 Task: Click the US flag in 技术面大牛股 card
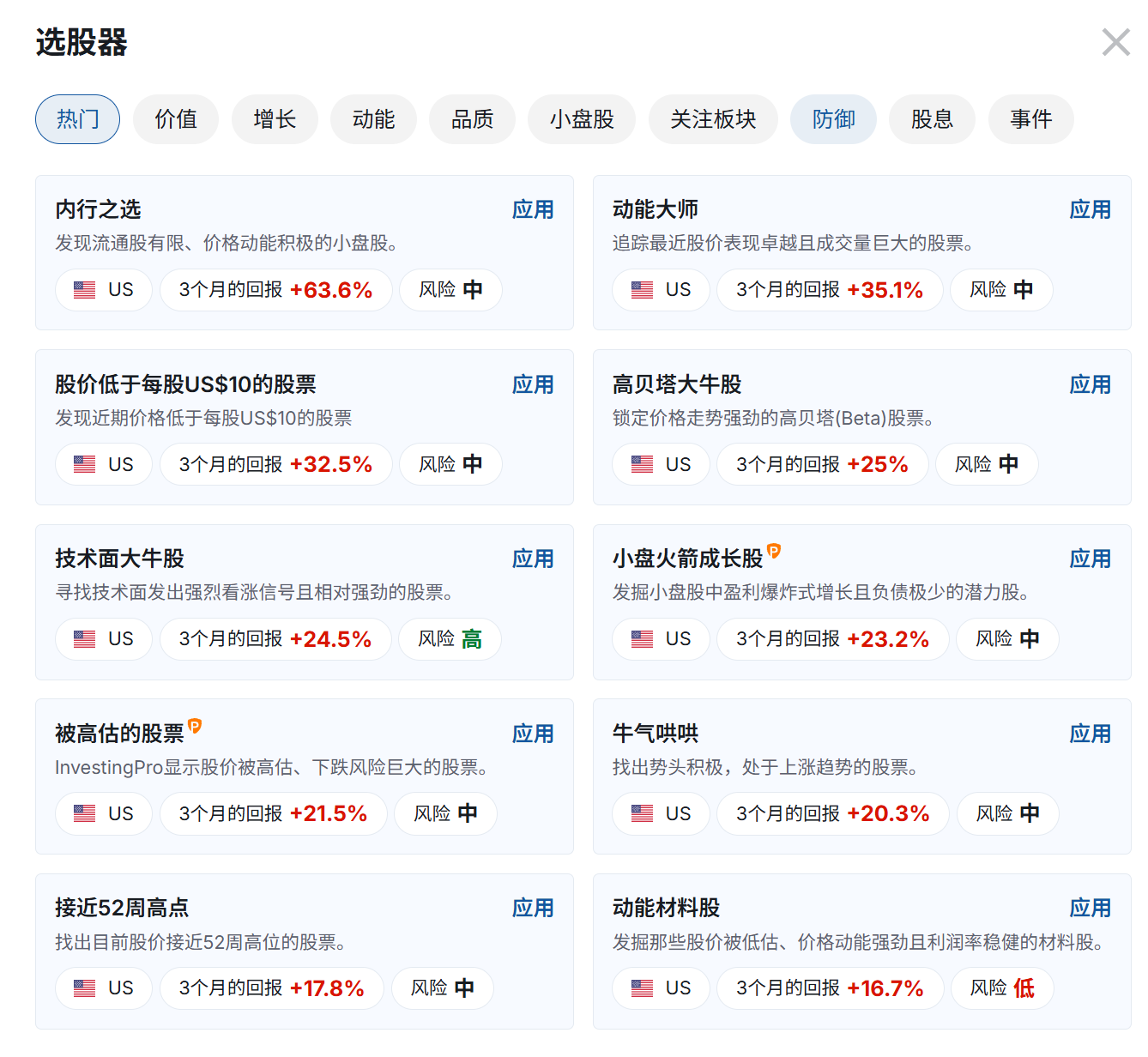(x=85, y=639)
